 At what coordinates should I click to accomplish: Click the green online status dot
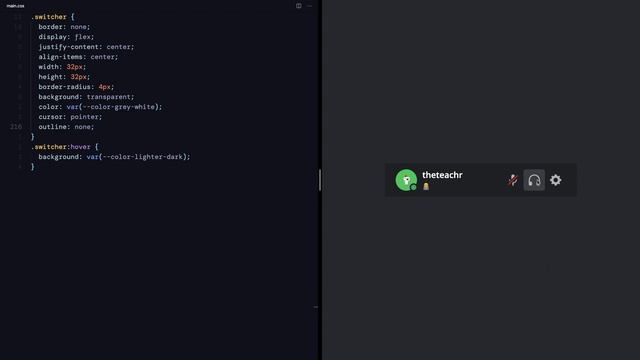tap(413, 187)
